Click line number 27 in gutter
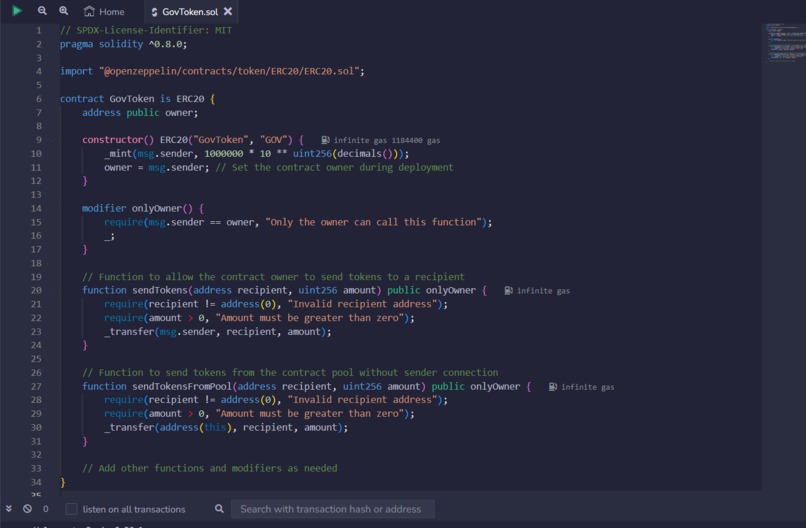Screen dimensions: 806x528 pos(36,387)
